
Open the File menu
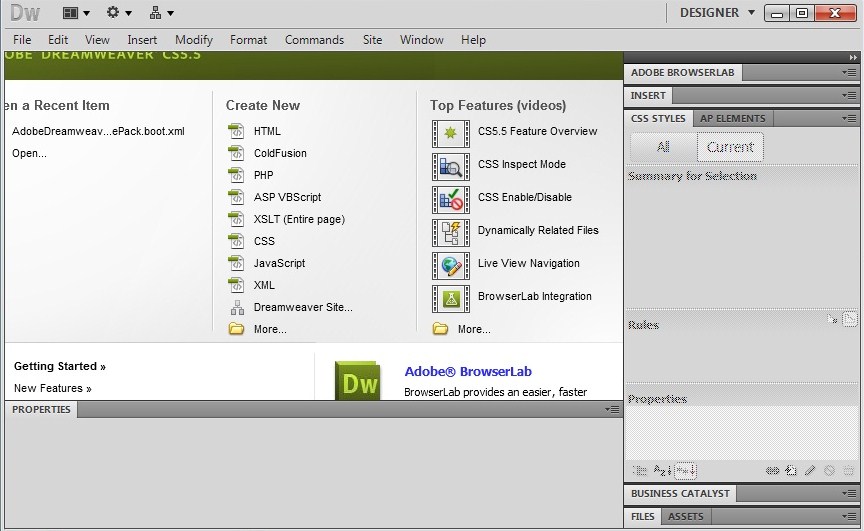[22, 40]
